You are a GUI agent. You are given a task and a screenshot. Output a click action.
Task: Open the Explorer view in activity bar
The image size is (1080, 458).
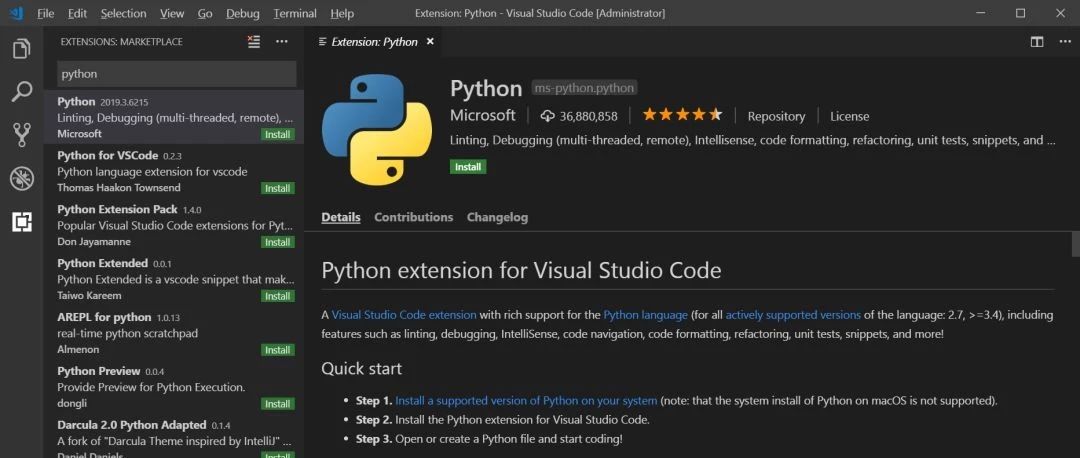[x=21, y=50]
